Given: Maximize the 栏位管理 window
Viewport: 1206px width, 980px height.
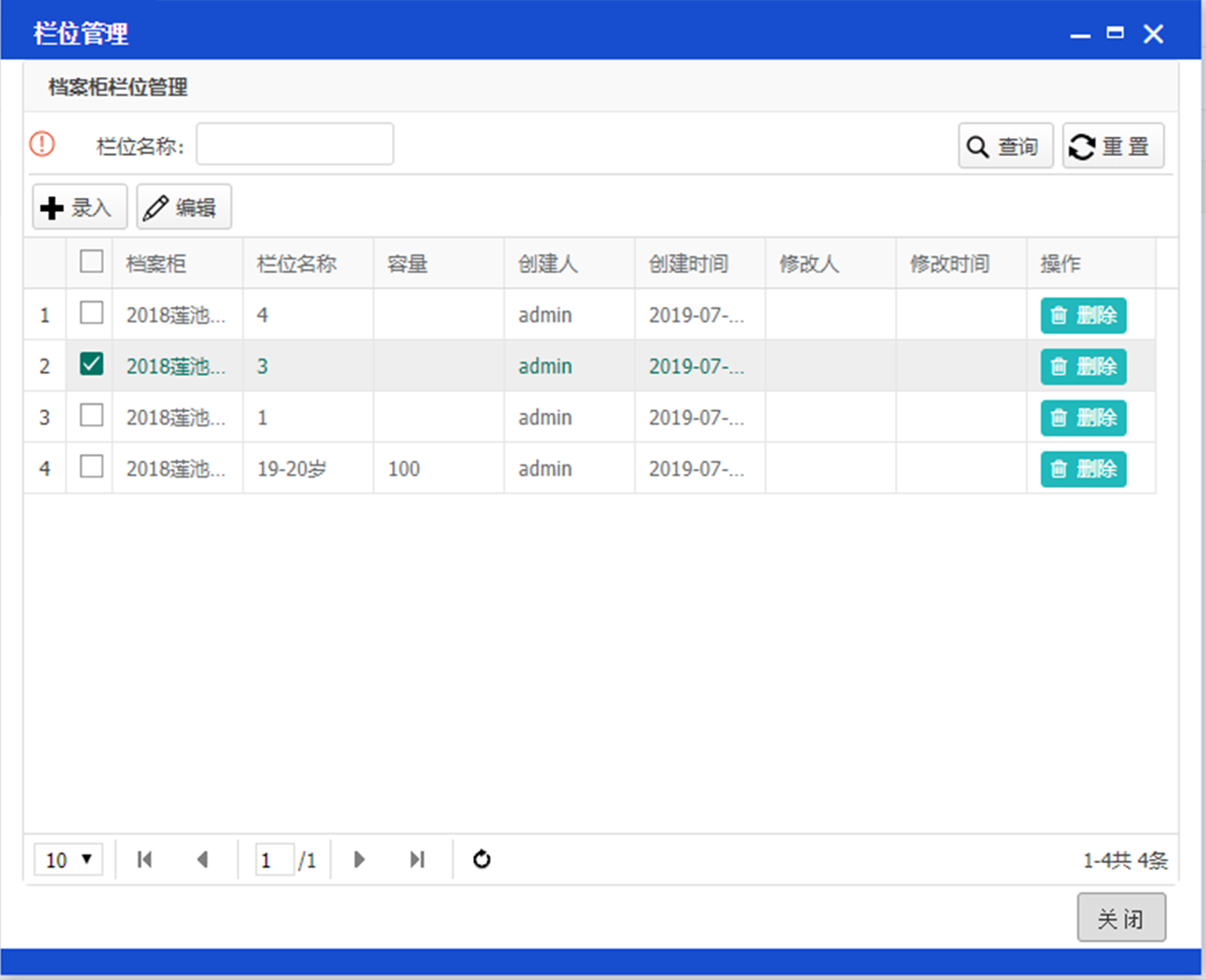Looking at the screenshot, I should pos(1115,33).
